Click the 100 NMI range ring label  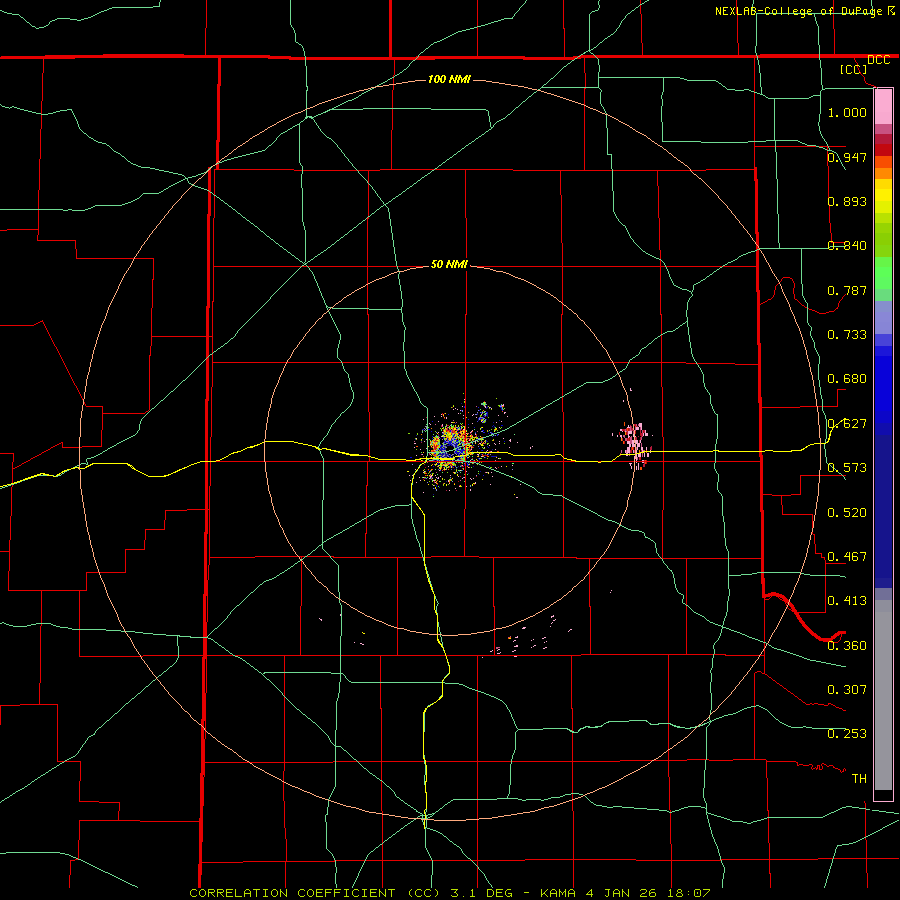point(449,79)
